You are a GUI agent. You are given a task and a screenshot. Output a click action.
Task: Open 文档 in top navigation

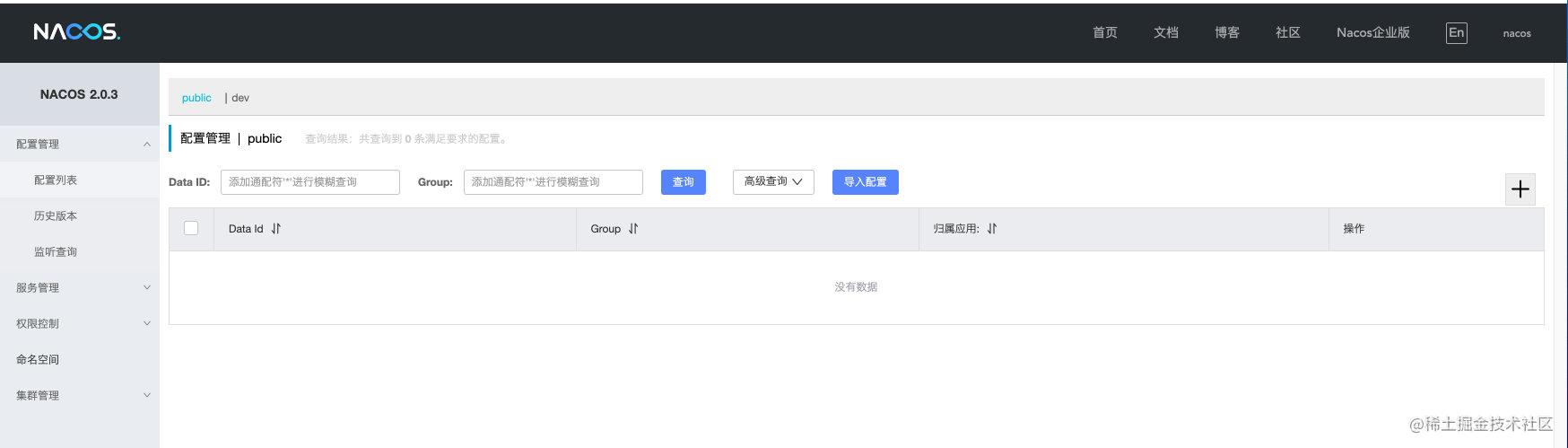click(x=1166, y=32)
